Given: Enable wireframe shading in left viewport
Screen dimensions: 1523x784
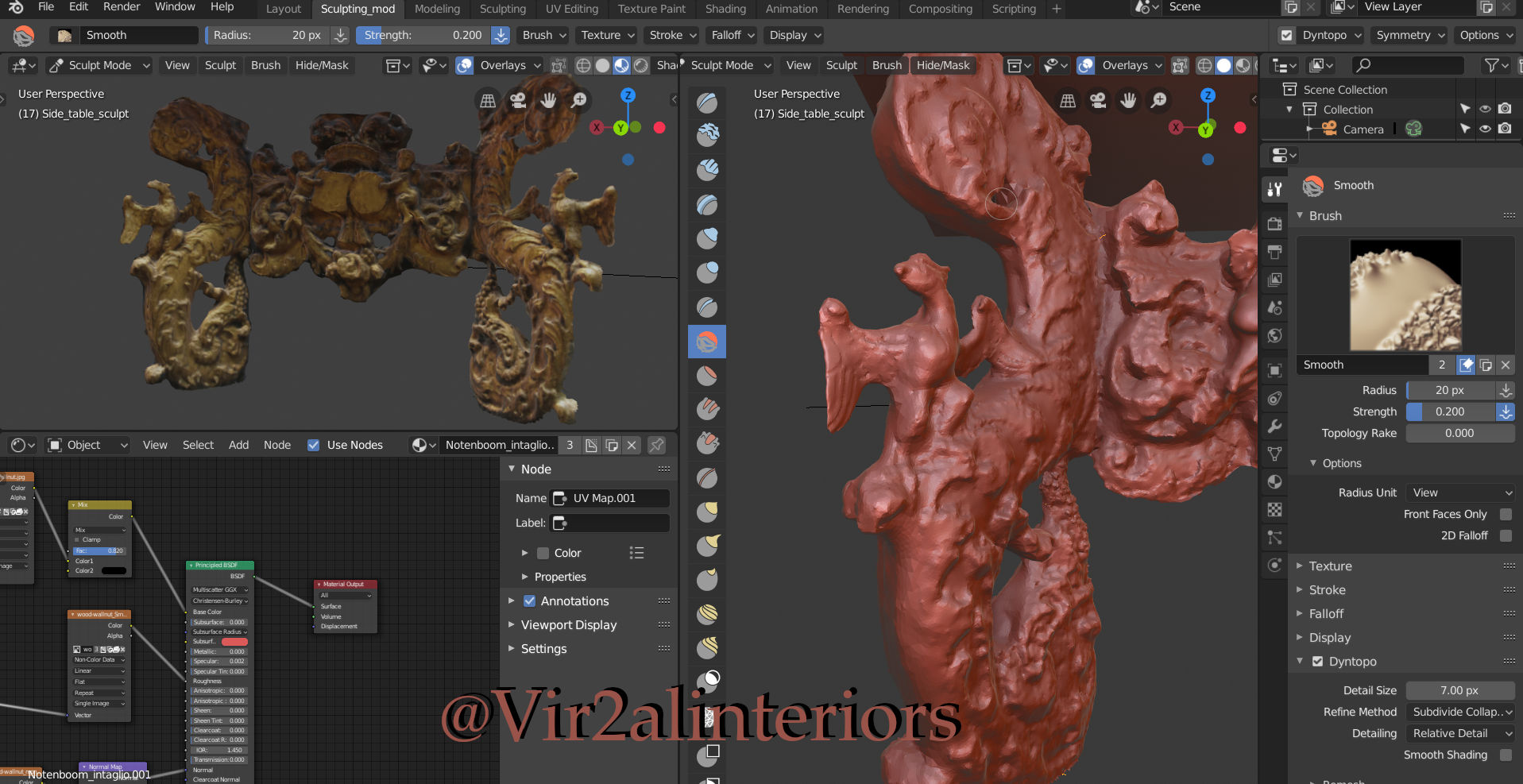Looking at the screenshot, I should [x=583, y=65].
